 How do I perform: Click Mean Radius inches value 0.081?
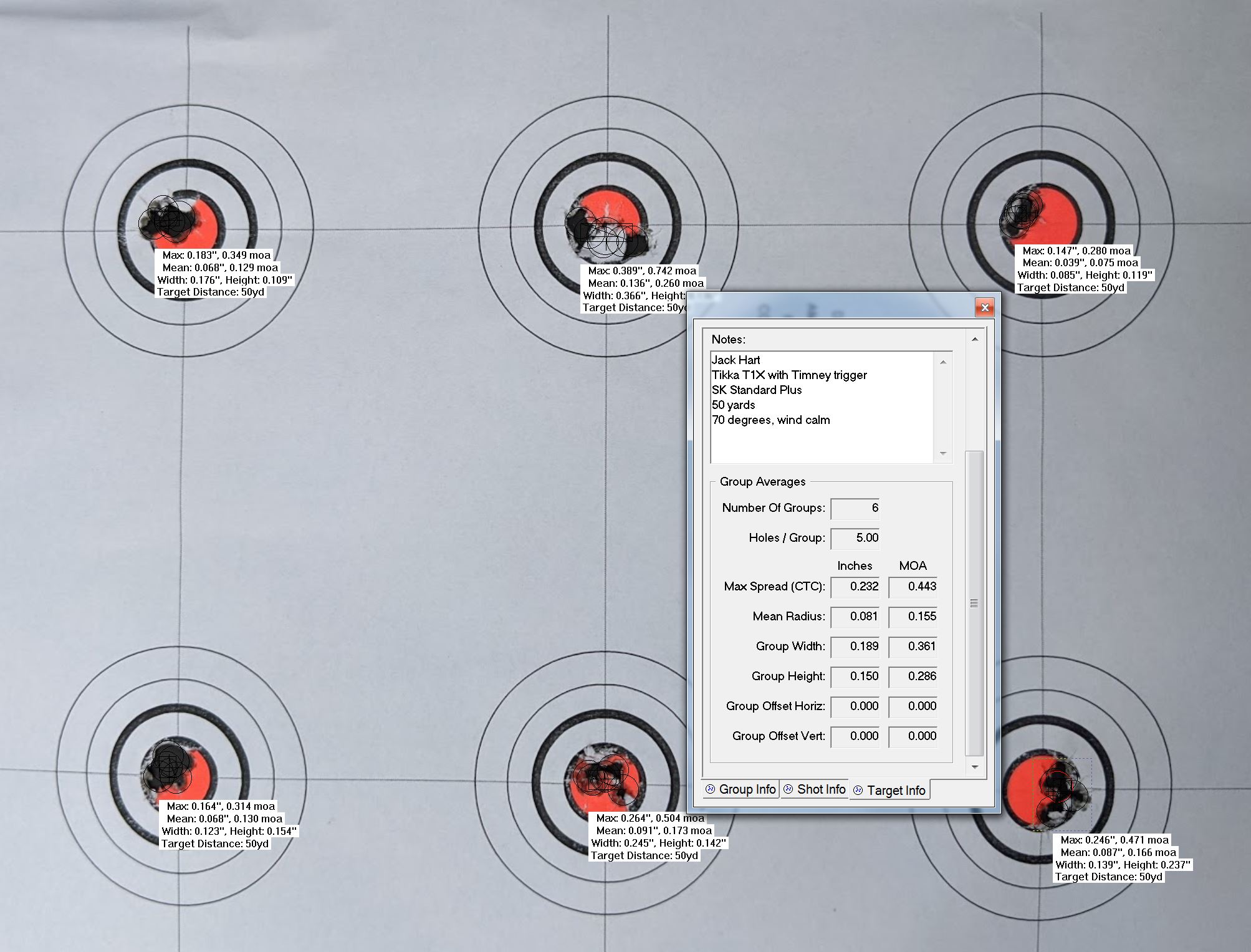[855, 617]
